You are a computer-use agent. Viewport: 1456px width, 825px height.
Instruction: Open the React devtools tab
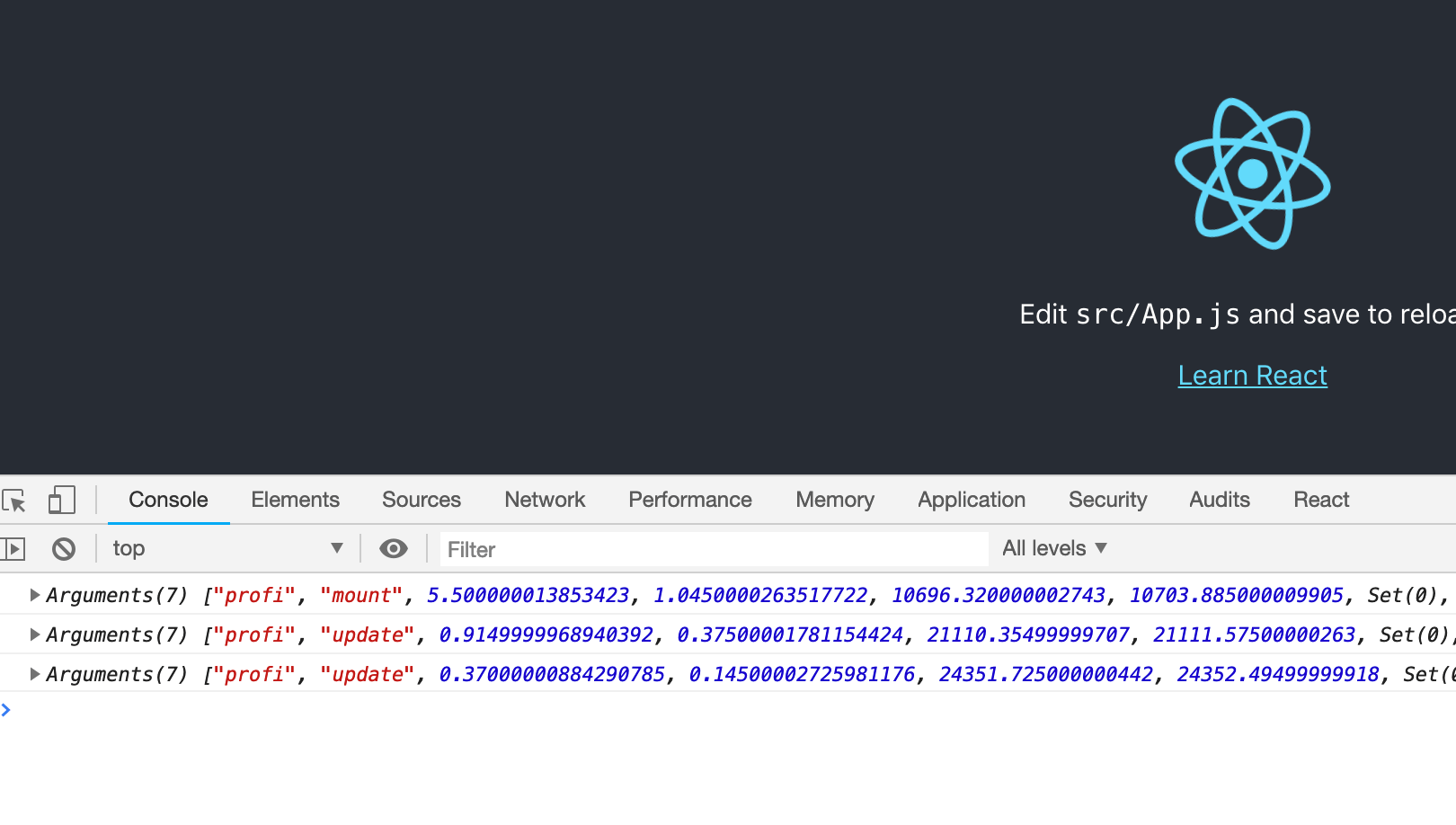pyautogui.click(x=1321, y=500)
